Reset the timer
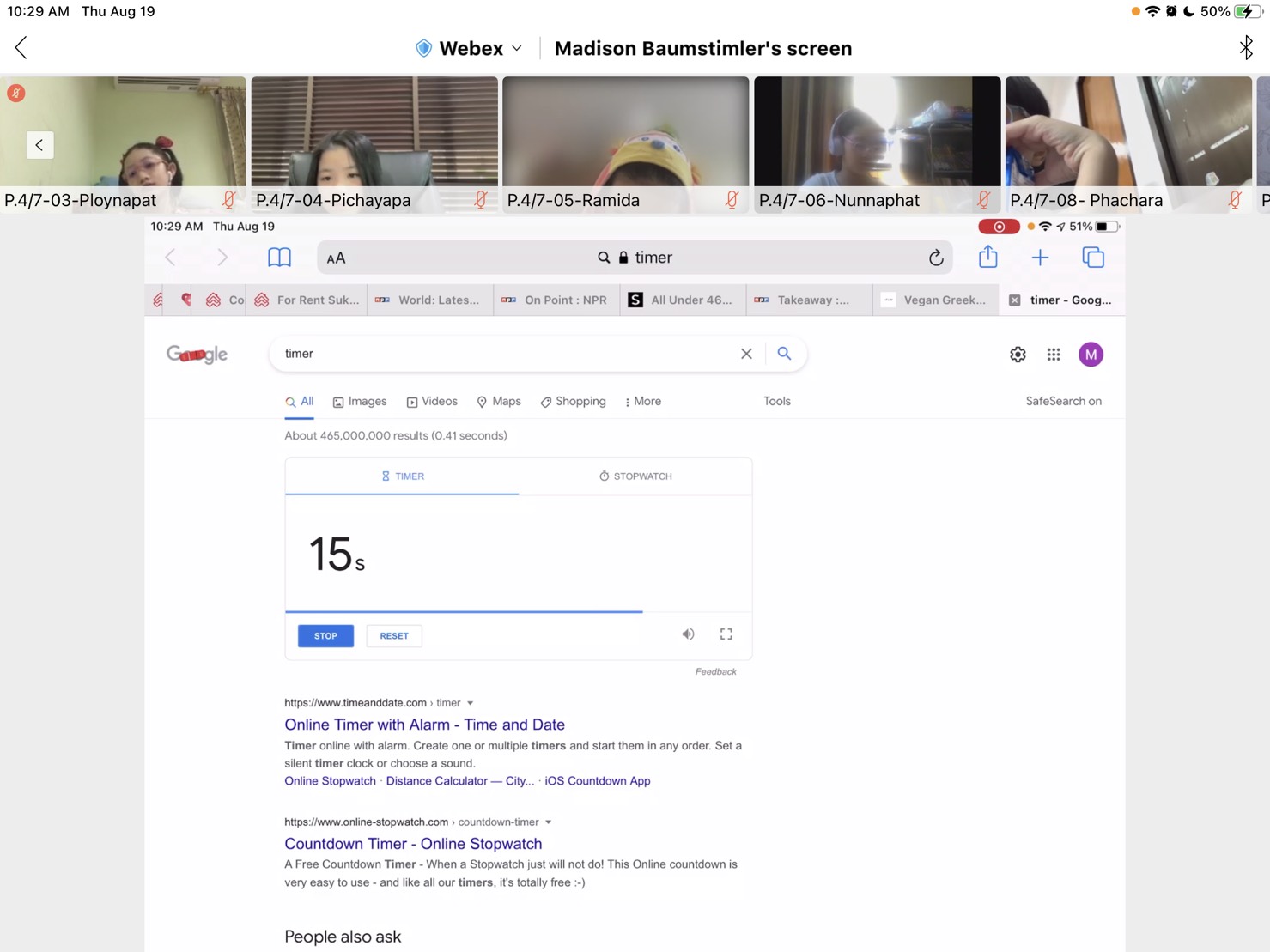 click(394, 636)
